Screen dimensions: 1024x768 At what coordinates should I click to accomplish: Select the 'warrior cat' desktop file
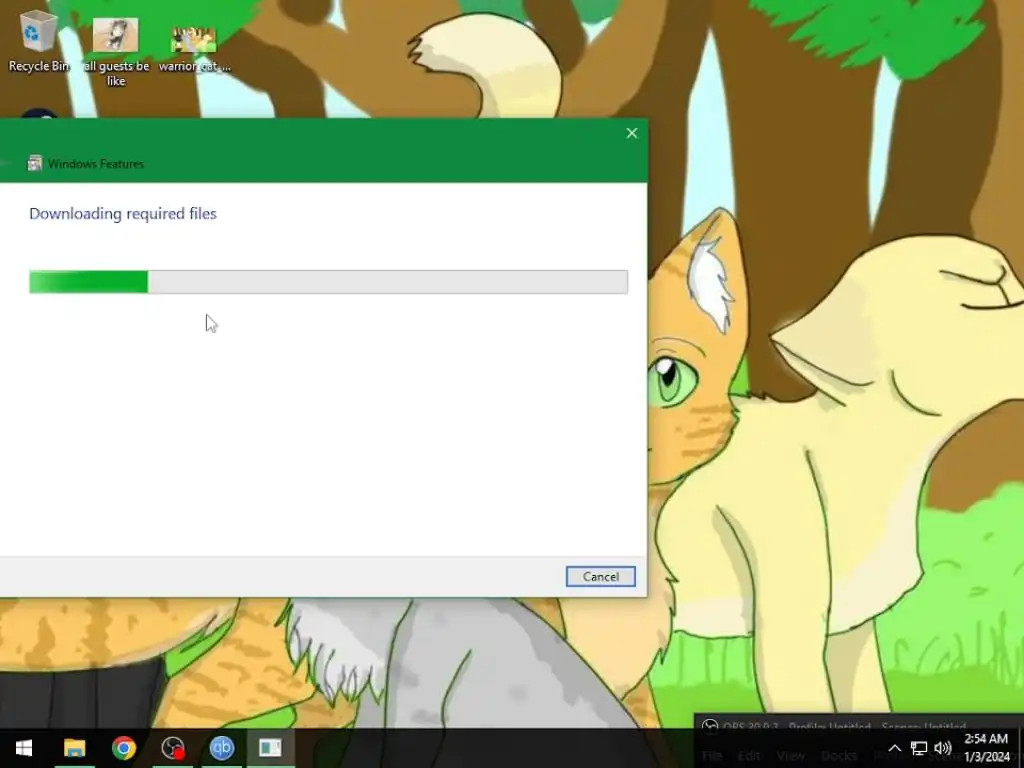(x=194, y=50)
